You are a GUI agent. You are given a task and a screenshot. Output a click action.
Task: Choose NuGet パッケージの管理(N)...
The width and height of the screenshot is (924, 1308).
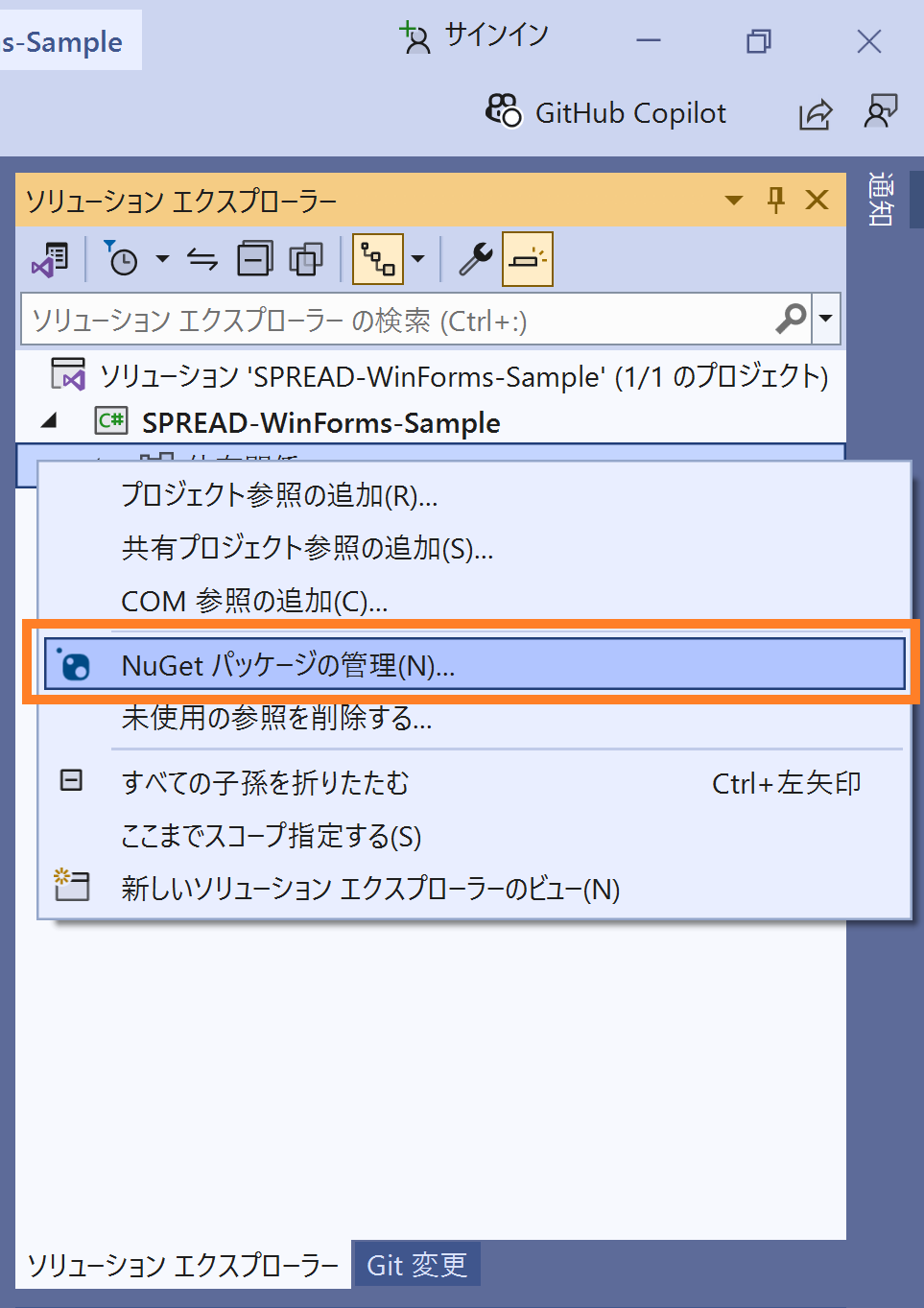coord(475,664)
